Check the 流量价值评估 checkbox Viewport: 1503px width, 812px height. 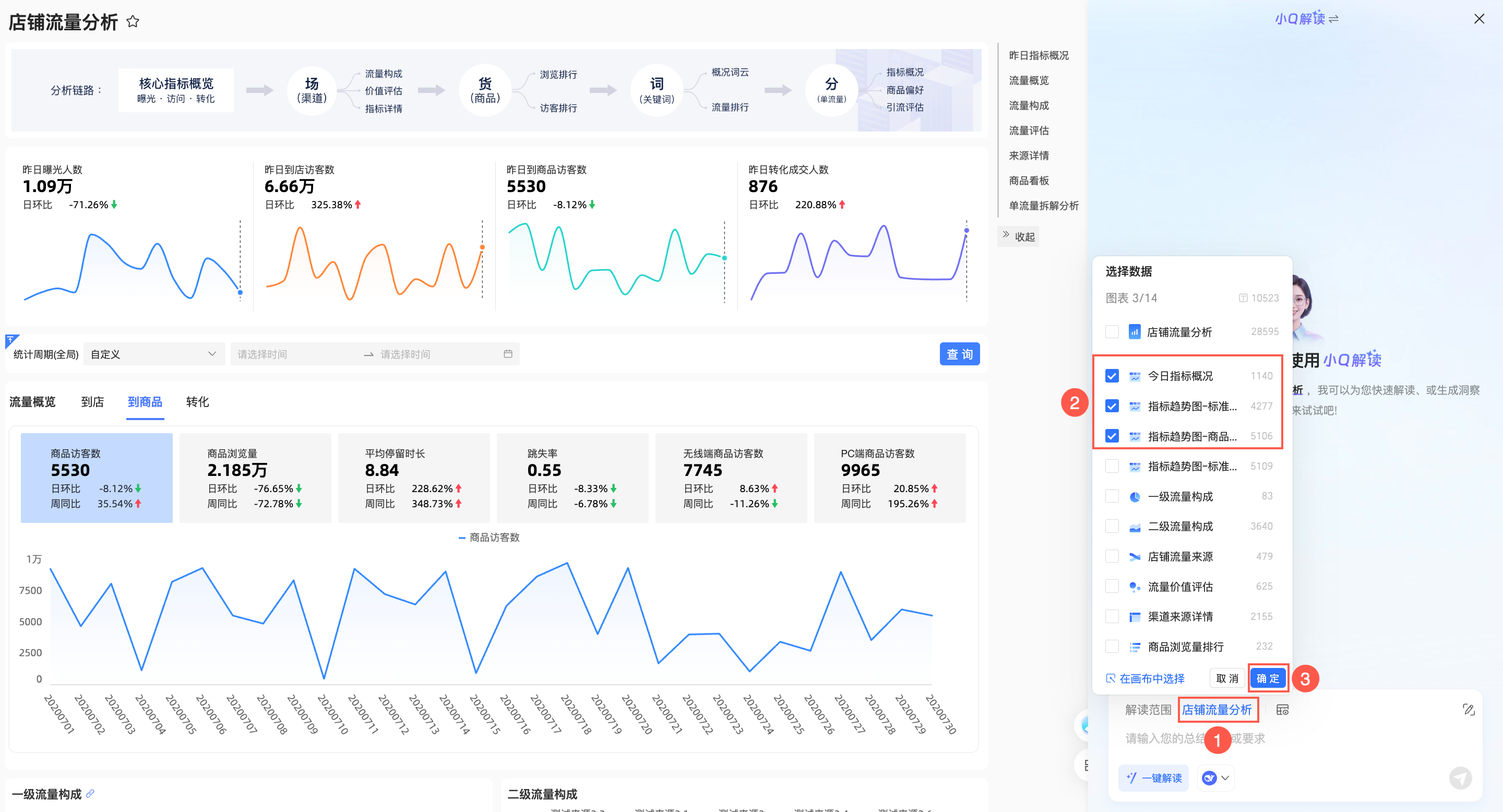click(1112, 586)
